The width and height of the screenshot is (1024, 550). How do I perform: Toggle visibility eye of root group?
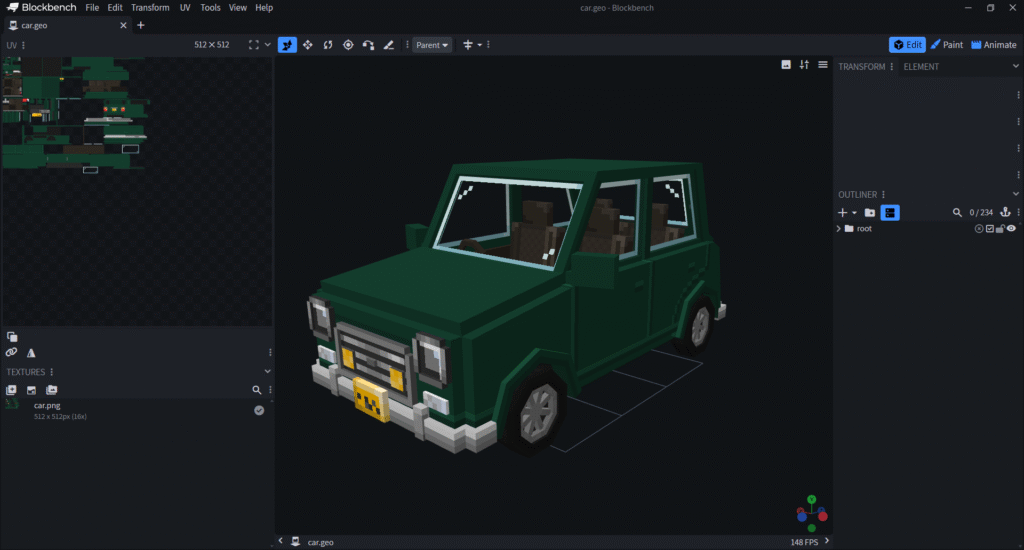pos(1011,229)
